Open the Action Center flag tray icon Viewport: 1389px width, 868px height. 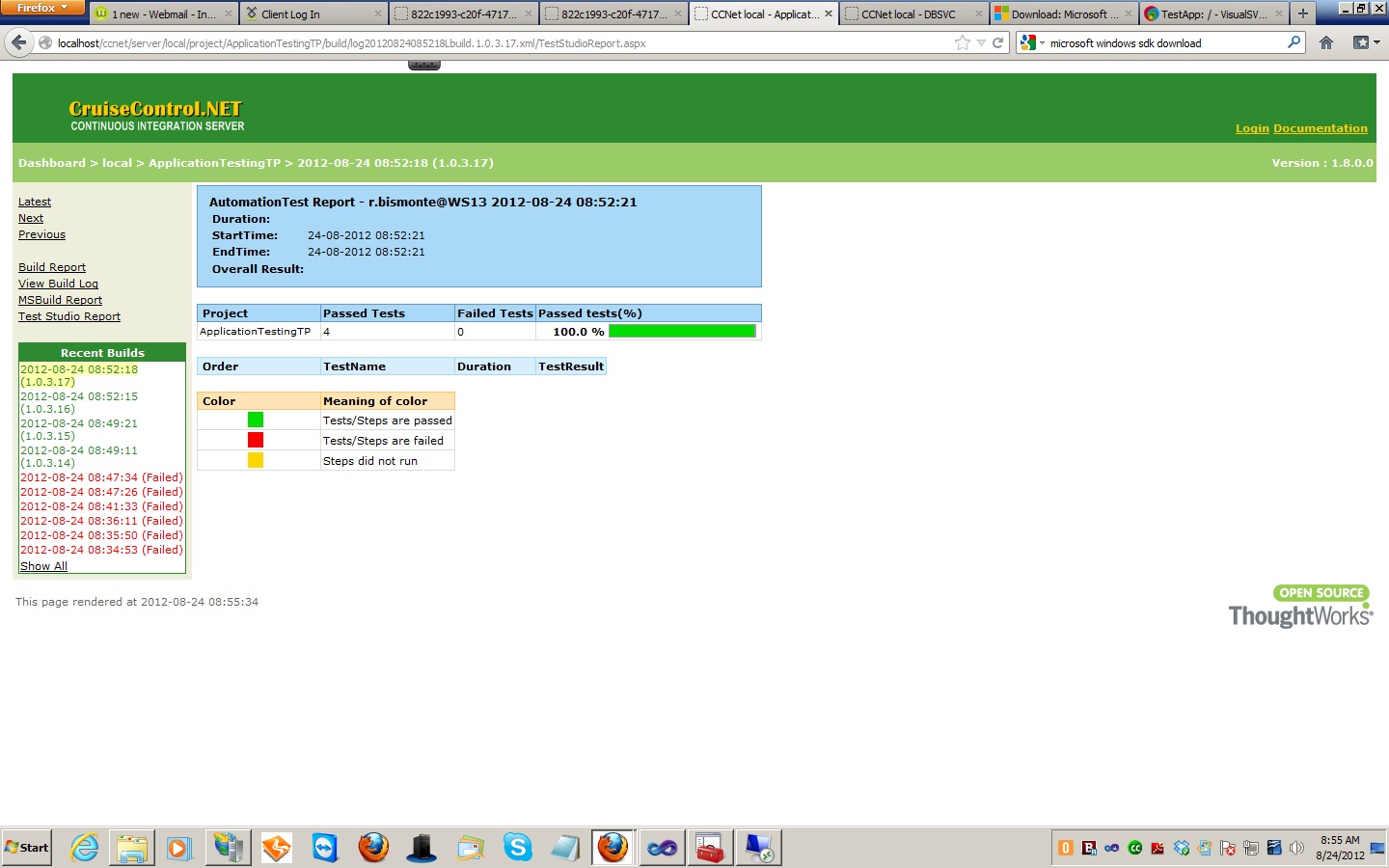(1228, 848)
